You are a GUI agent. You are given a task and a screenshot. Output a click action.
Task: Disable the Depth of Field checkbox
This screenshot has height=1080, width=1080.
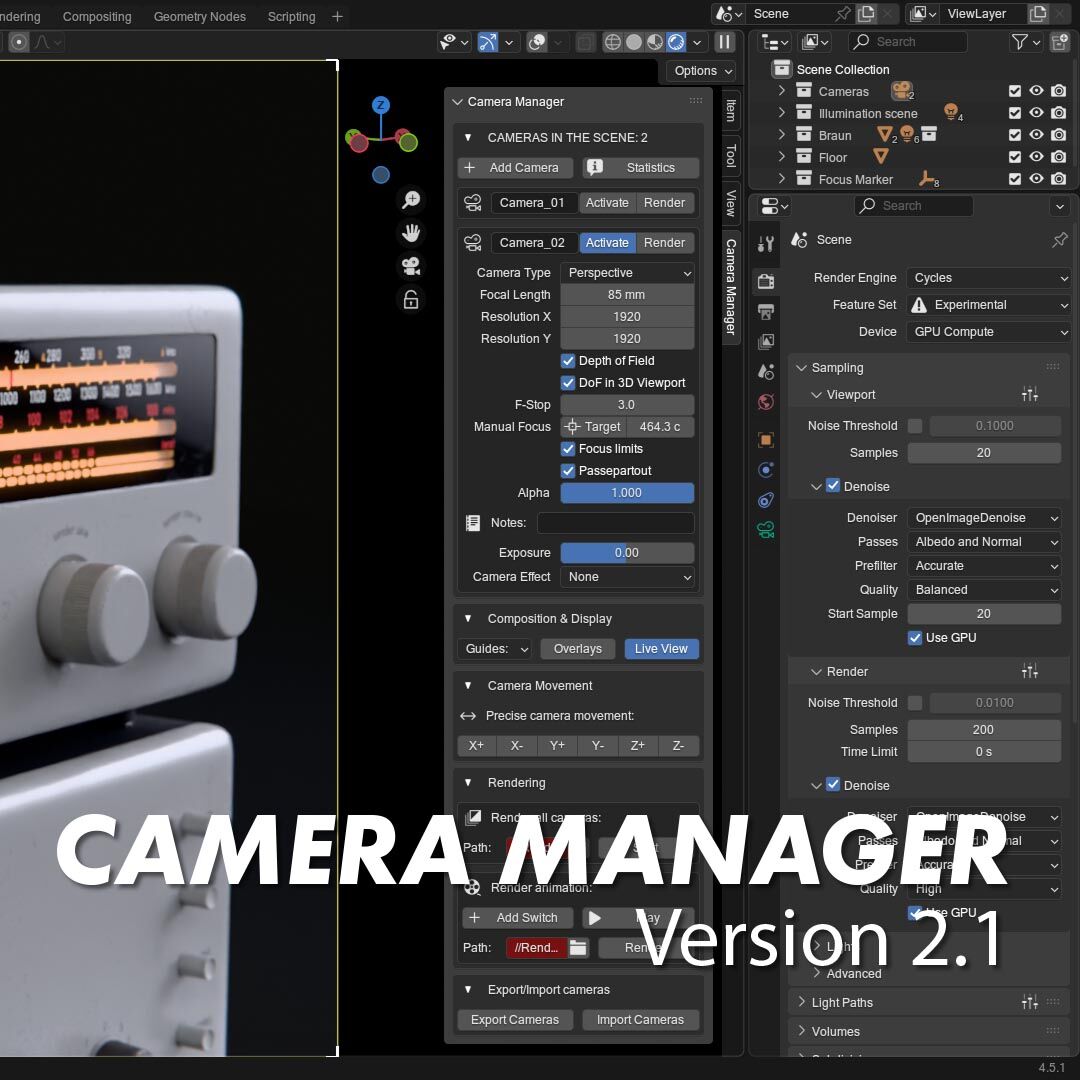pyautogui.click(x=568, y=361)
